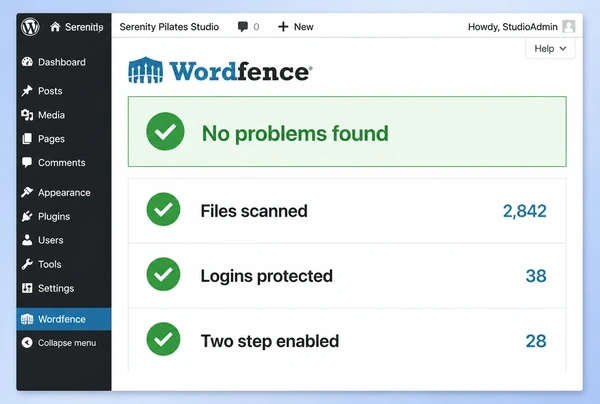This screenshot has width=600, height=404.
Task: Click the New content button
Action: (296, 27)
